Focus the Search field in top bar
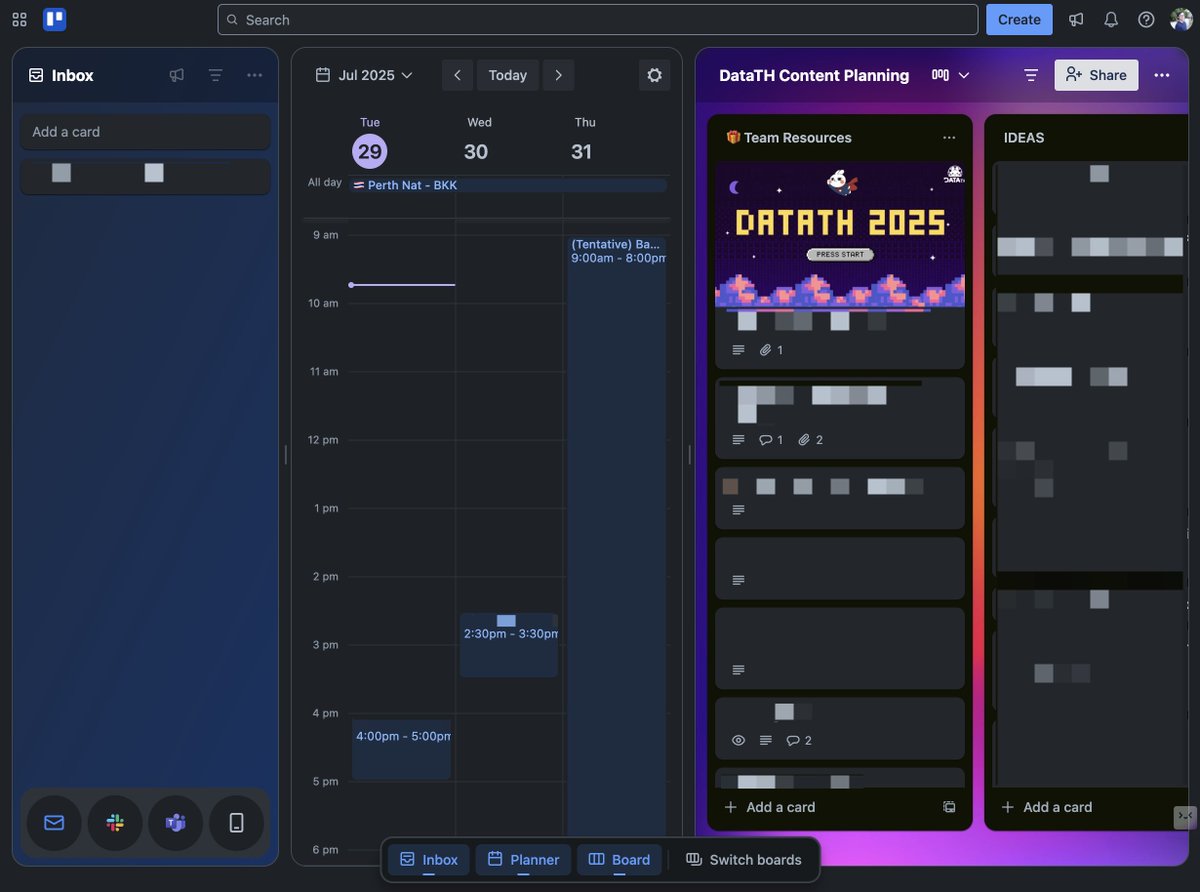Screen dimensions: 1200x892 (597, 20)
